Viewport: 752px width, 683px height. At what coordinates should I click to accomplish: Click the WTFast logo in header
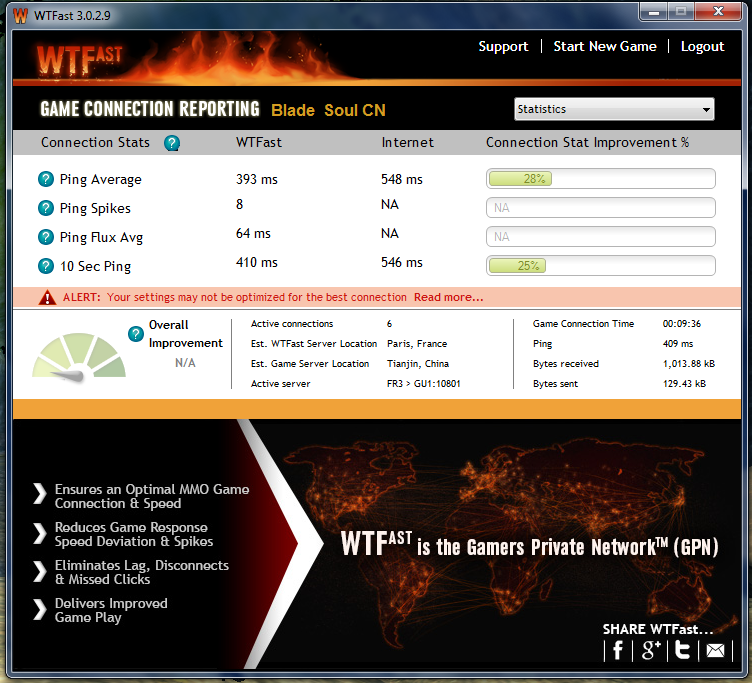(80, 57)
